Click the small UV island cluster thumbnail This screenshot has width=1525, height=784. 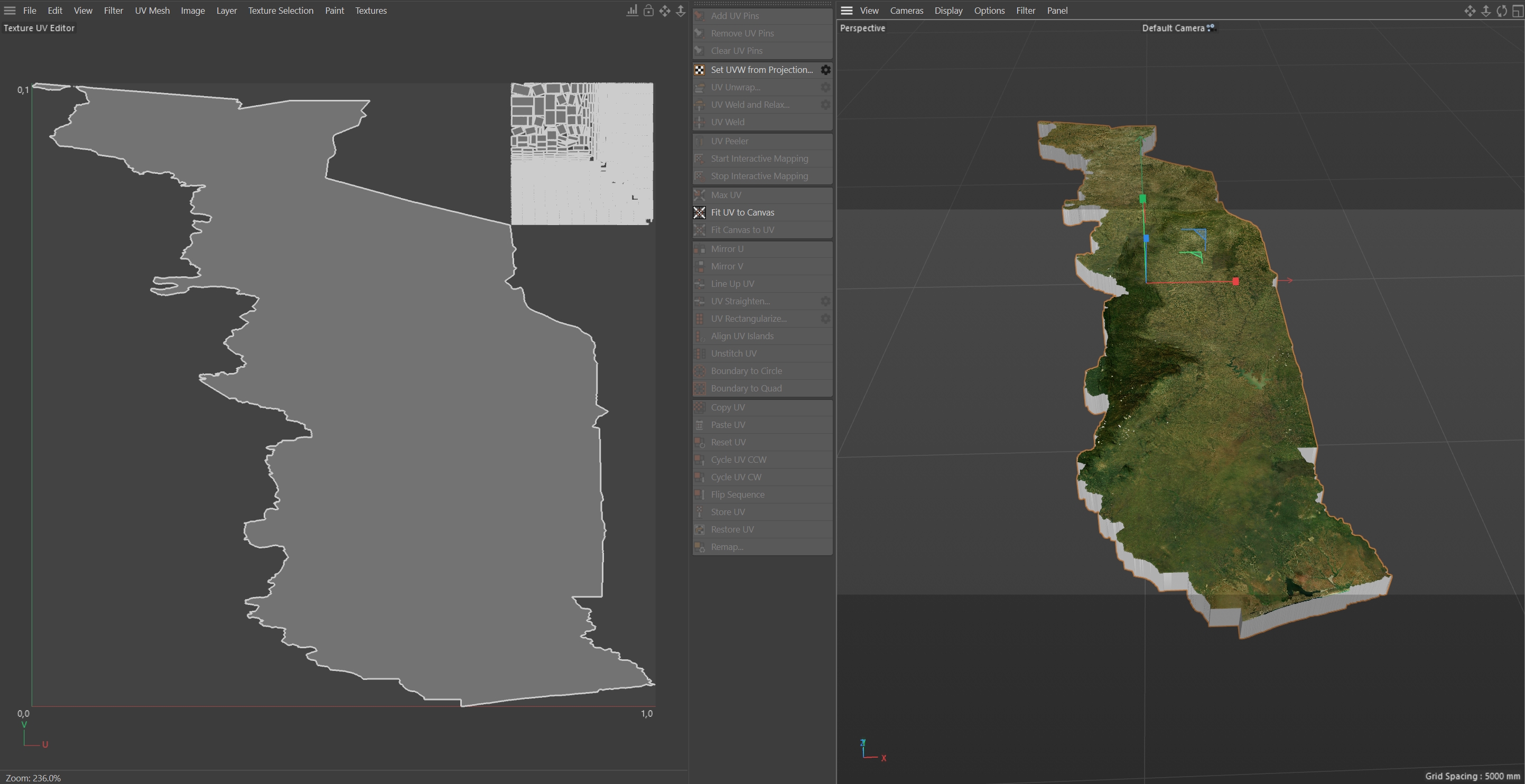tap(582, 153)
